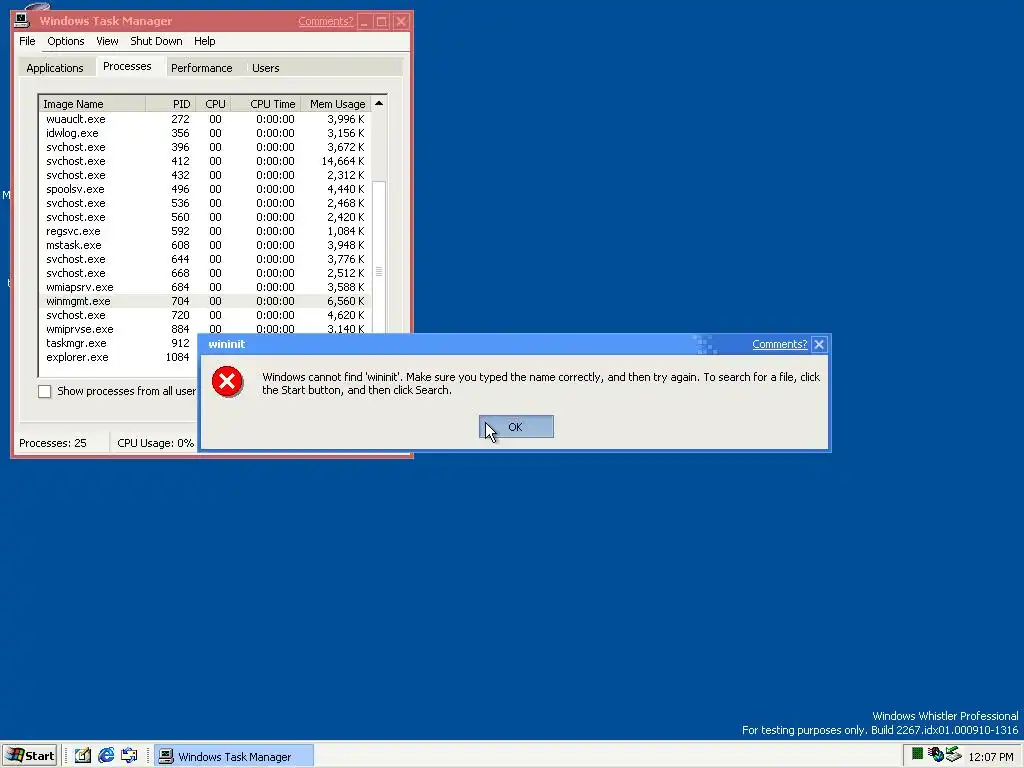Click the process list scroll up arrow
This screenshot has height=768, width=1024.
[x=379, y=103]
